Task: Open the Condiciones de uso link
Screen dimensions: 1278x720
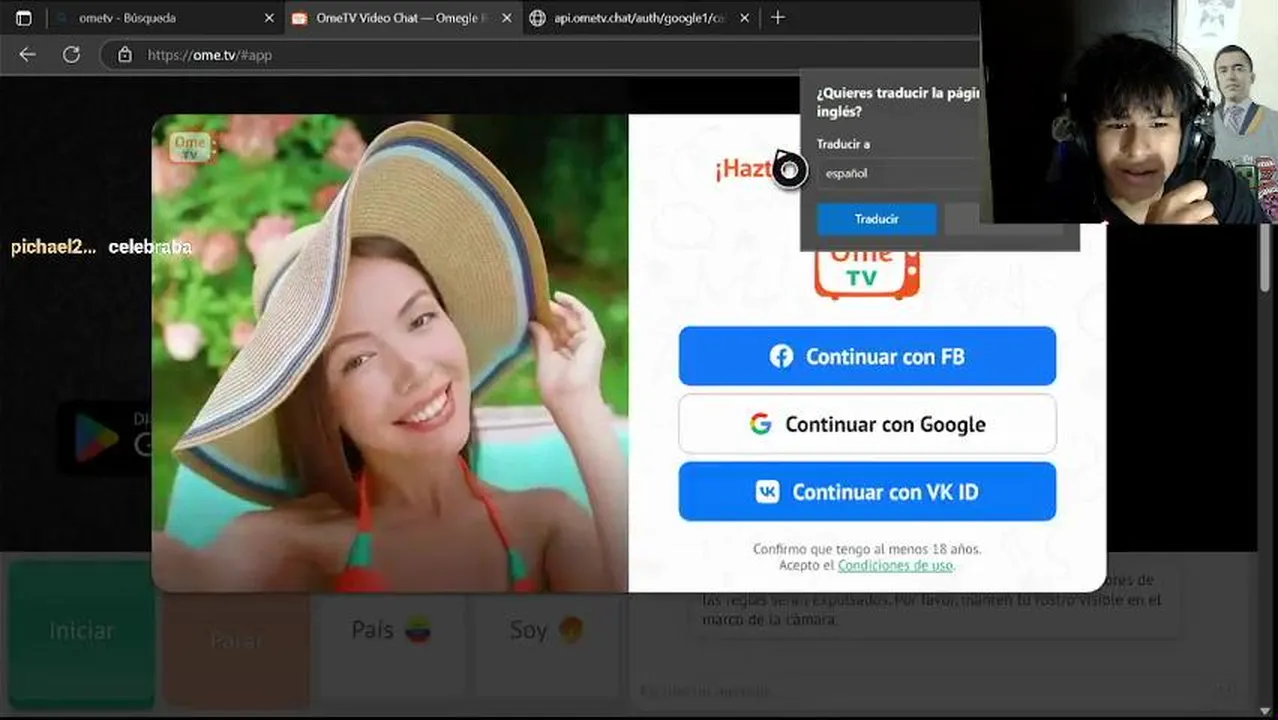Action: (x=895, y=566)
